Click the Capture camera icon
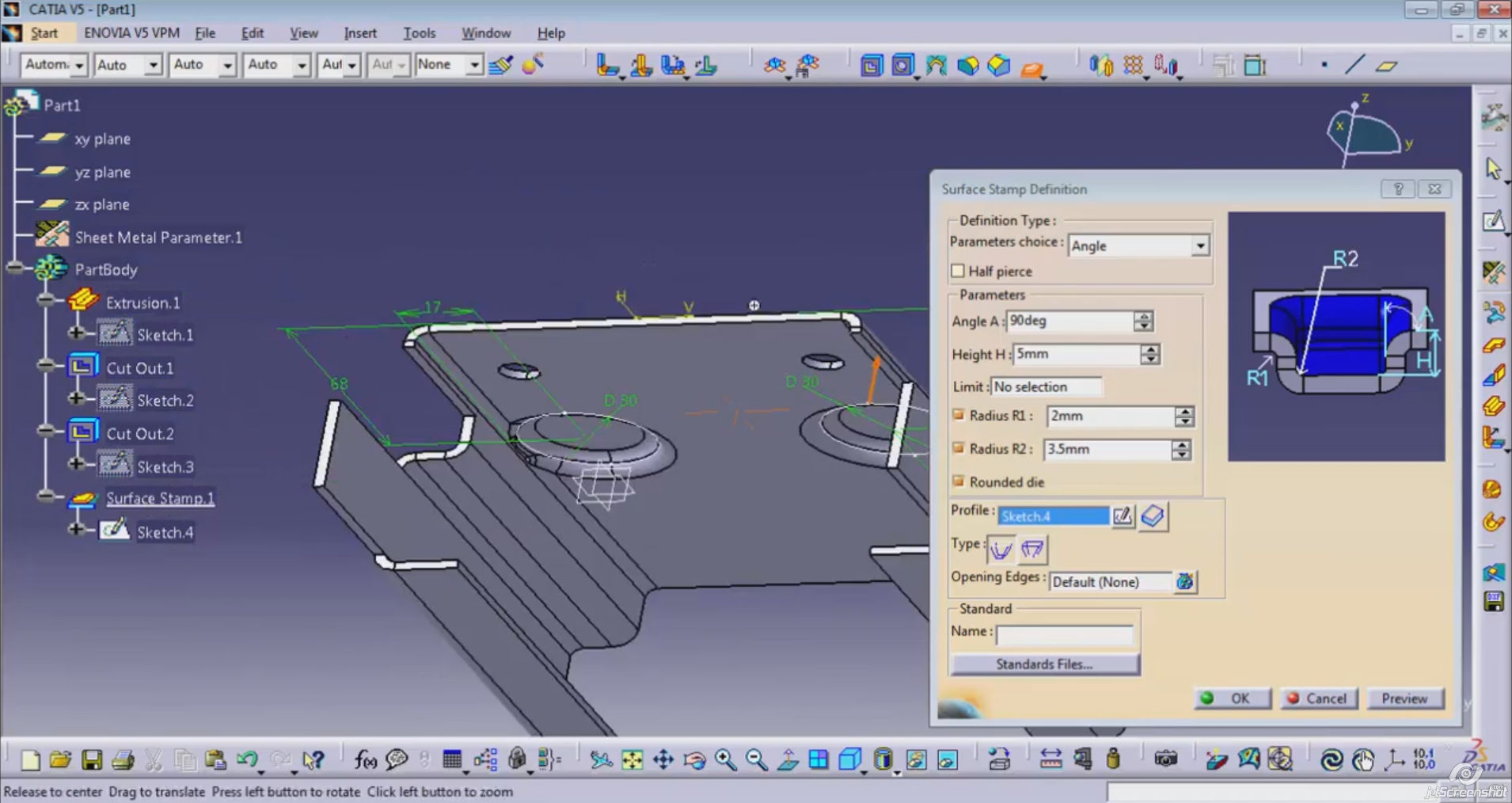The height and width of the screenshot is (803, 1512). [x=1165, y=759]
